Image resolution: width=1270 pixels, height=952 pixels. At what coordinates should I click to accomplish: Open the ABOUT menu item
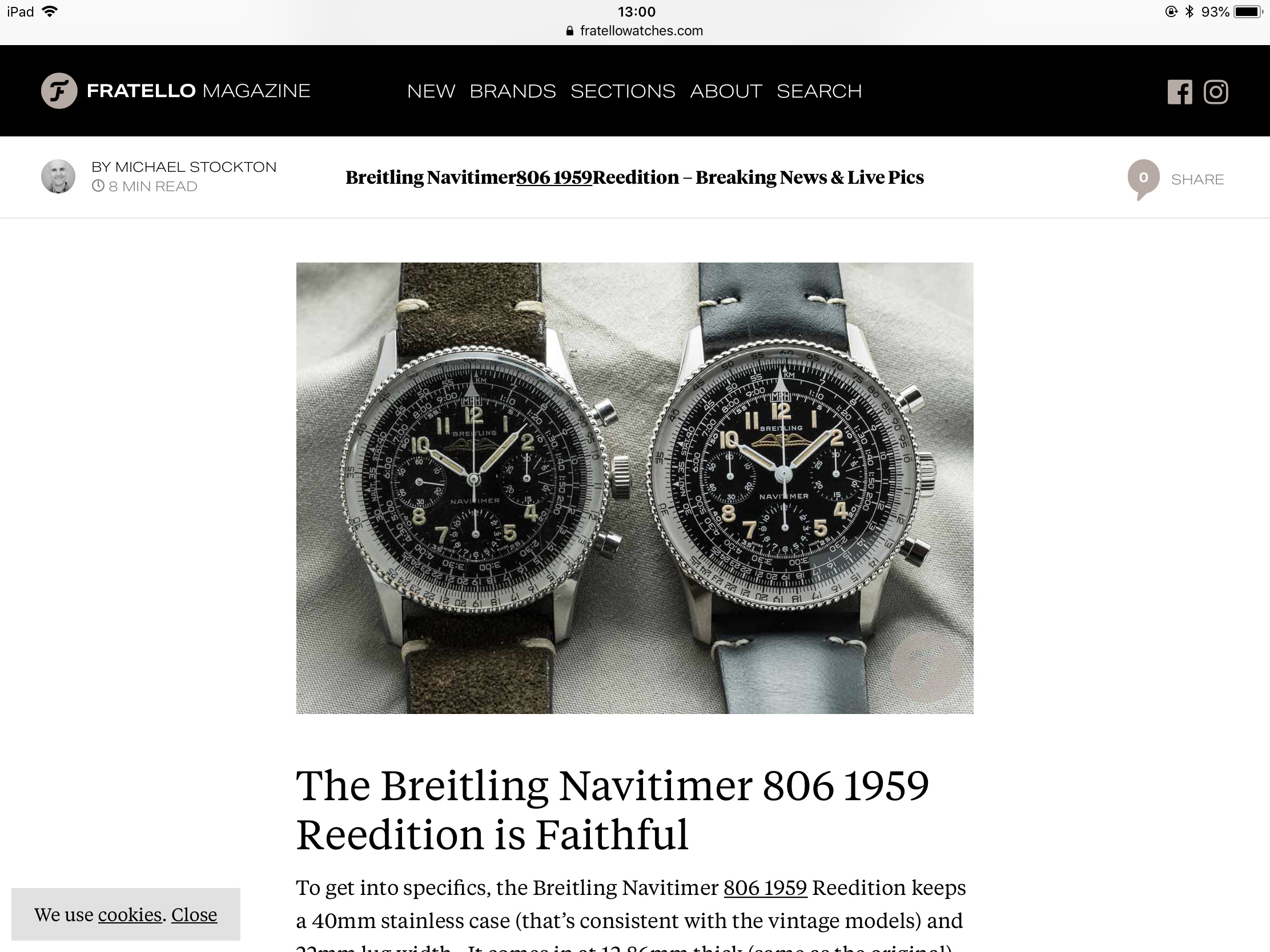point(726,91)
